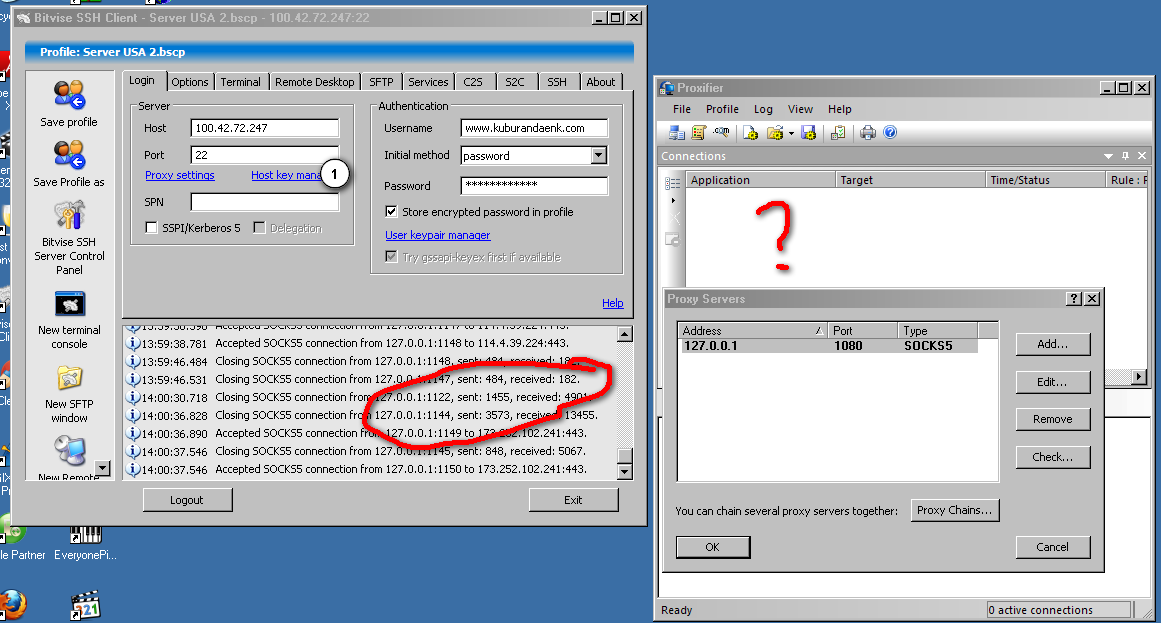
Task: Click the Host input field
Action: click(x=264, y=128)
